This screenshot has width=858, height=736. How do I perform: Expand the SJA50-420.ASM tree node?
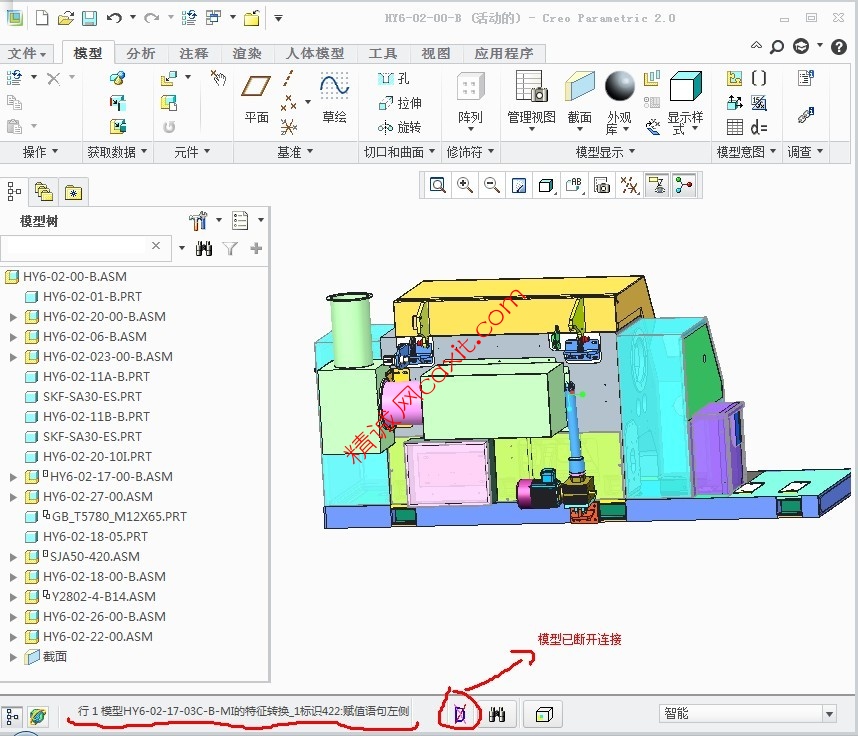coord(13,557)
